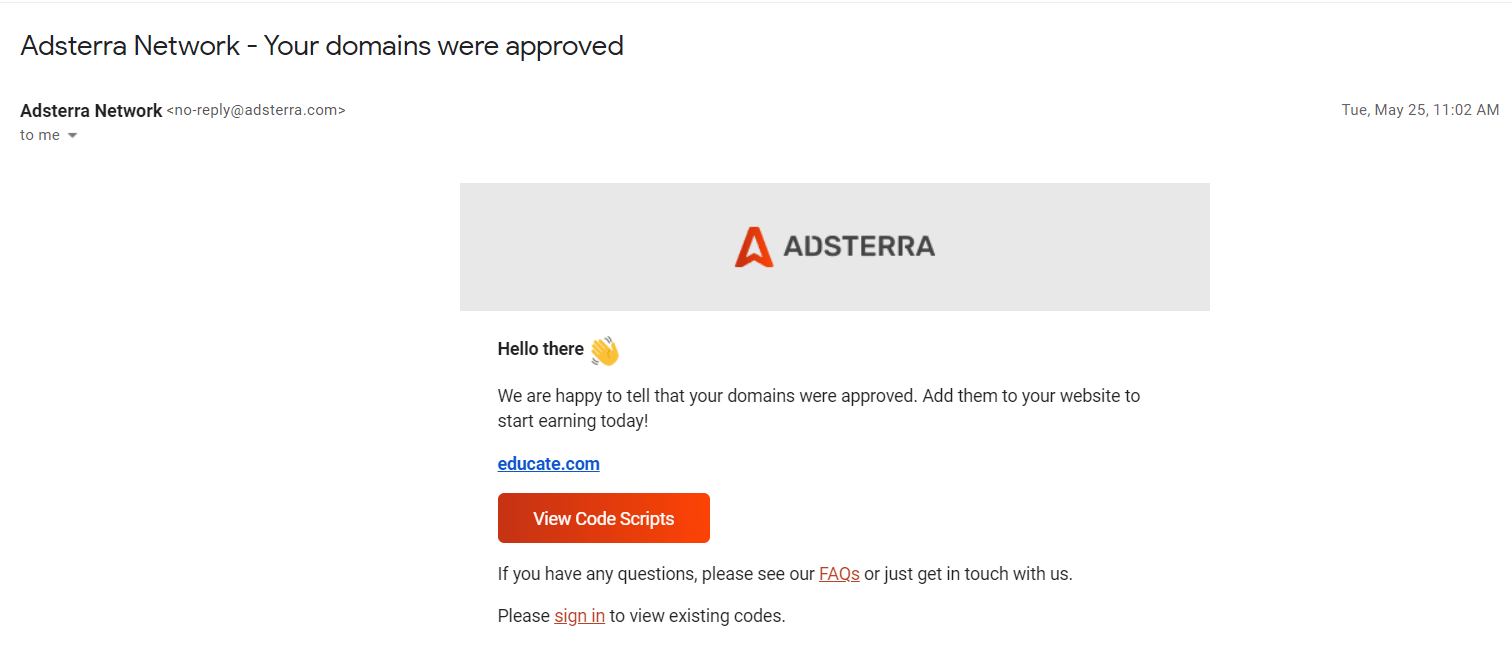
Task: Click the "to me" recipient label
Action: (40, 135)
